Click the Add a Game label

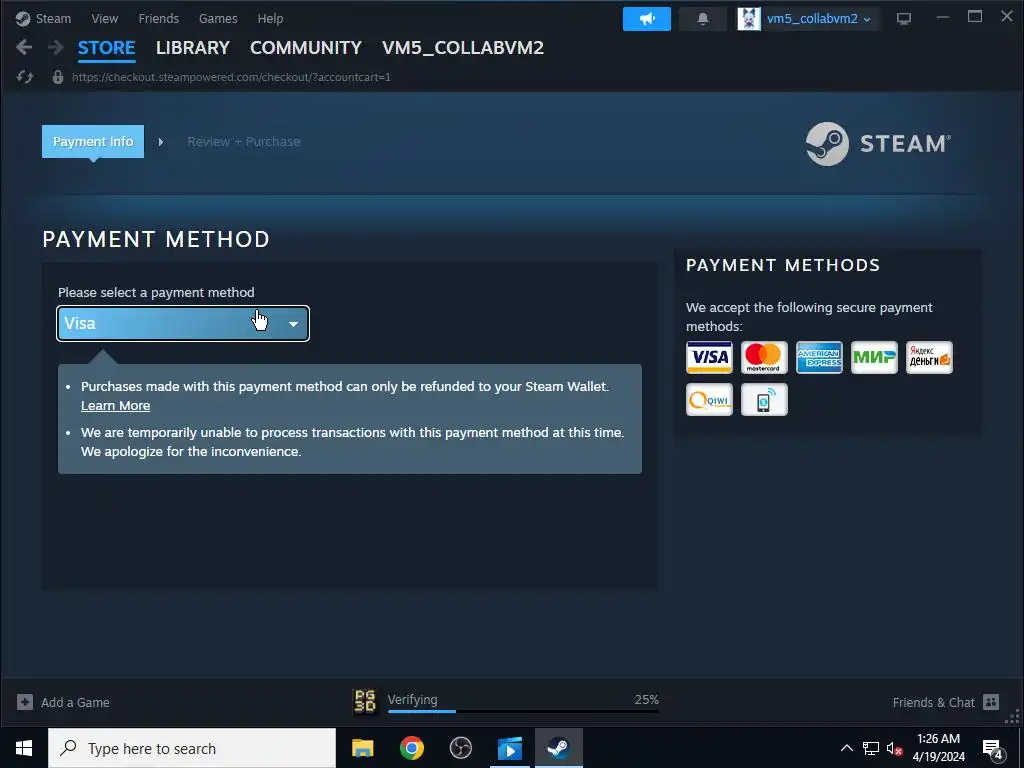[x=75, y=703]
